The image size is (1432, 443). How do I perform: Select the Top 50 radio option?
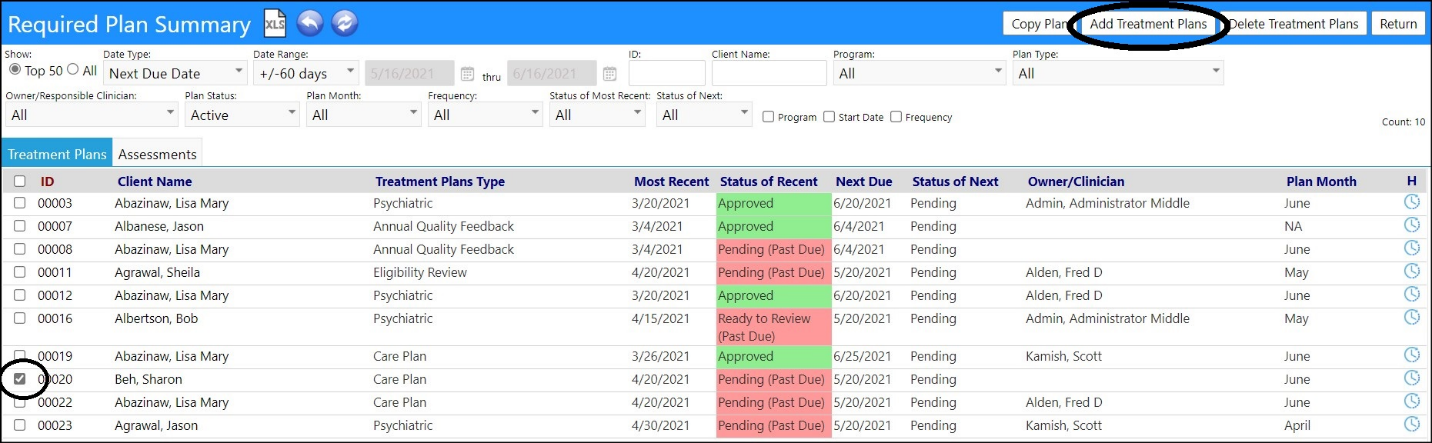[15, 70]
